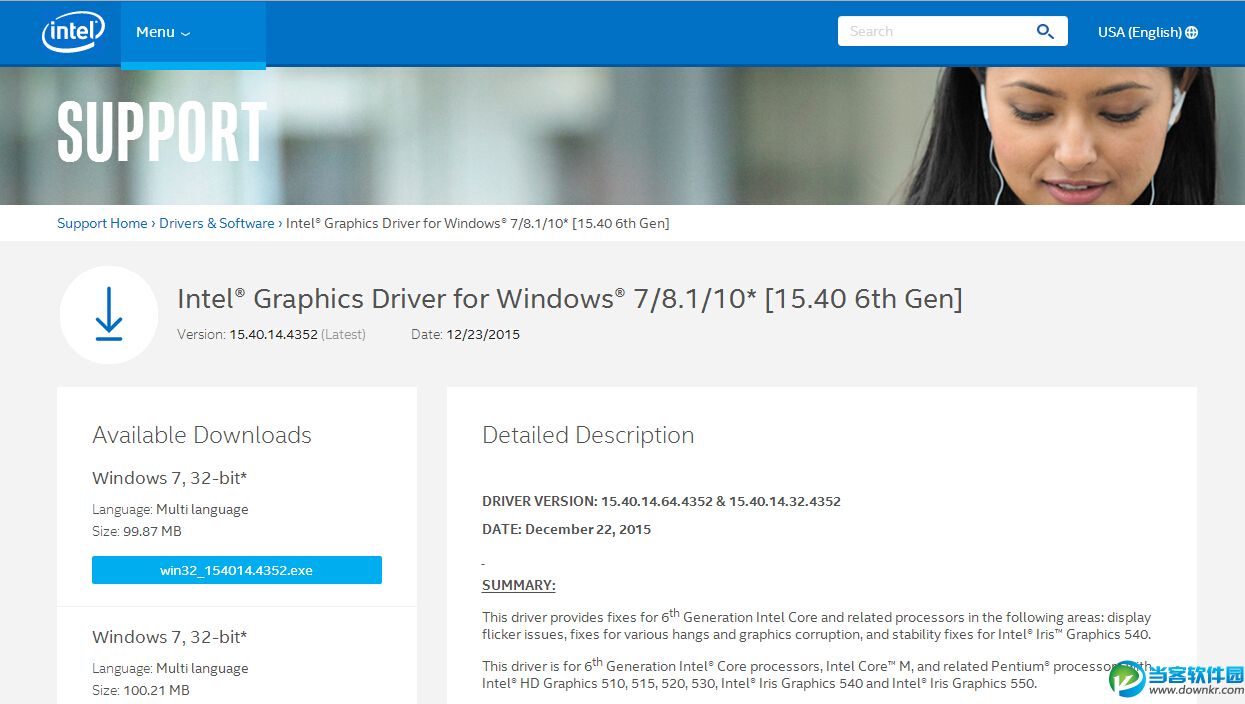
Task: Select the DATE: December 22, 2015 text
Action: 566,529
